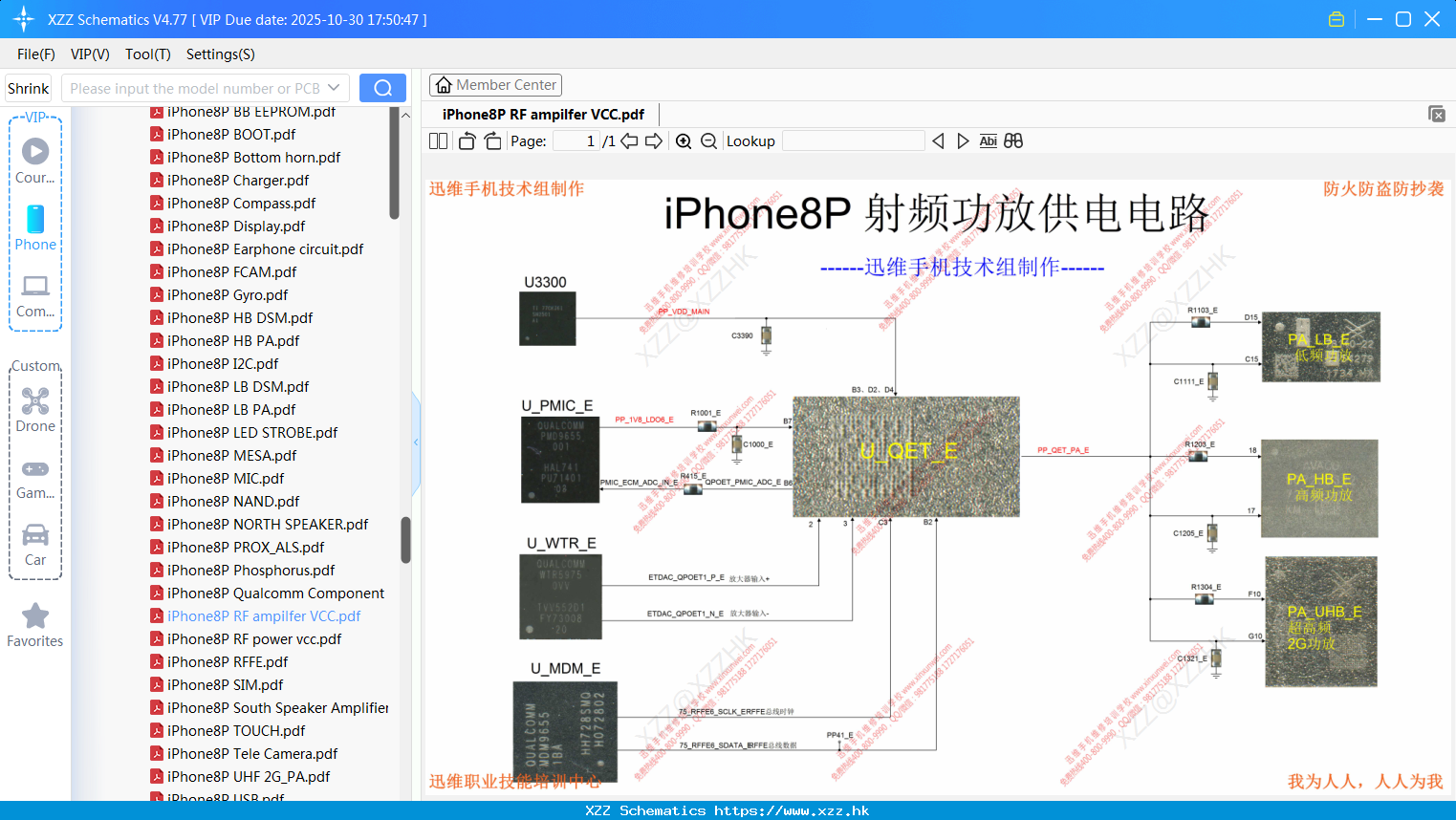
Task: Select the Computer category icon
Action: click(x=35, y=296)
